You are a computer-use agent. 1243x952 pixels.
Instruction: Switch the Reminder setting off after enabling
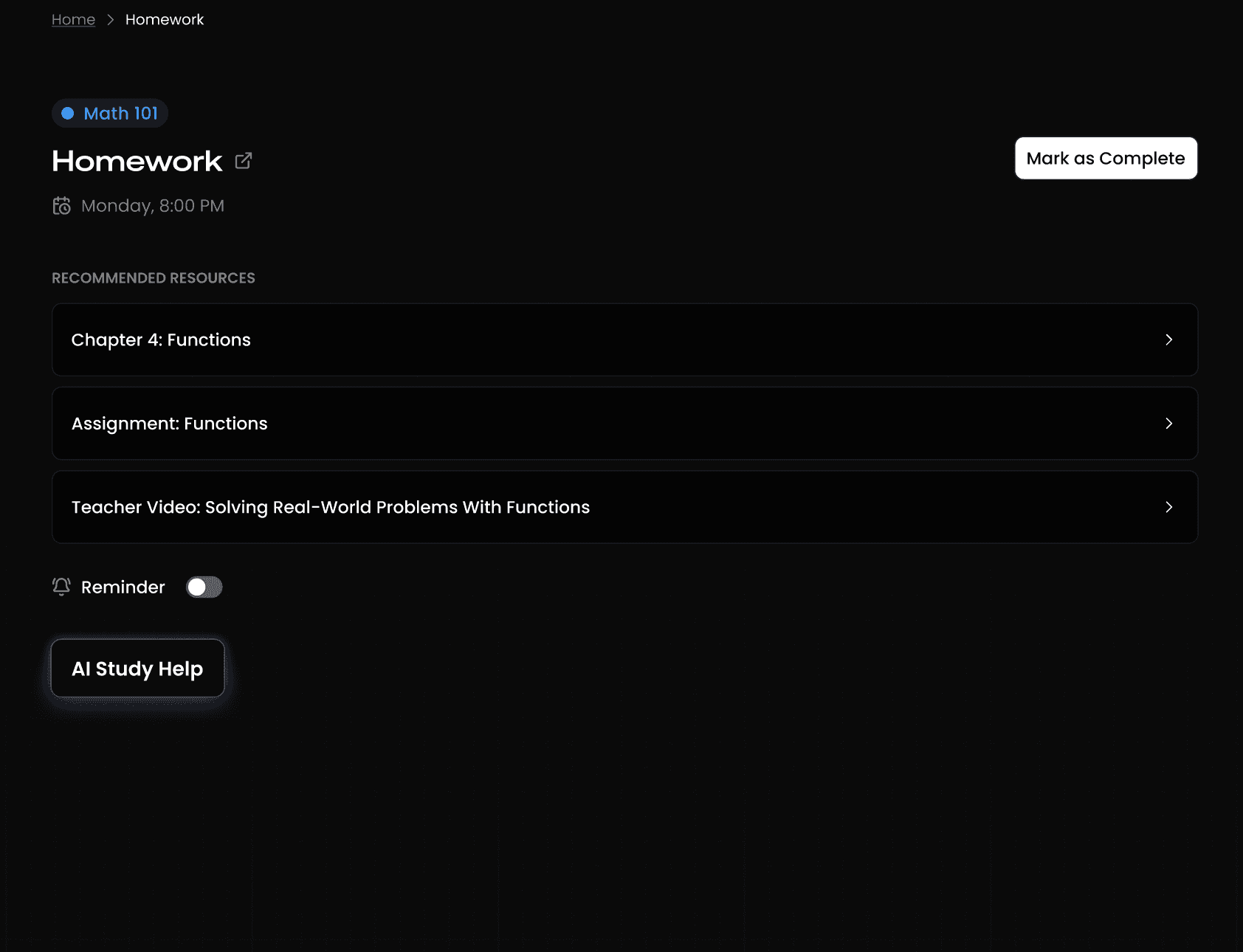[204, 587]
